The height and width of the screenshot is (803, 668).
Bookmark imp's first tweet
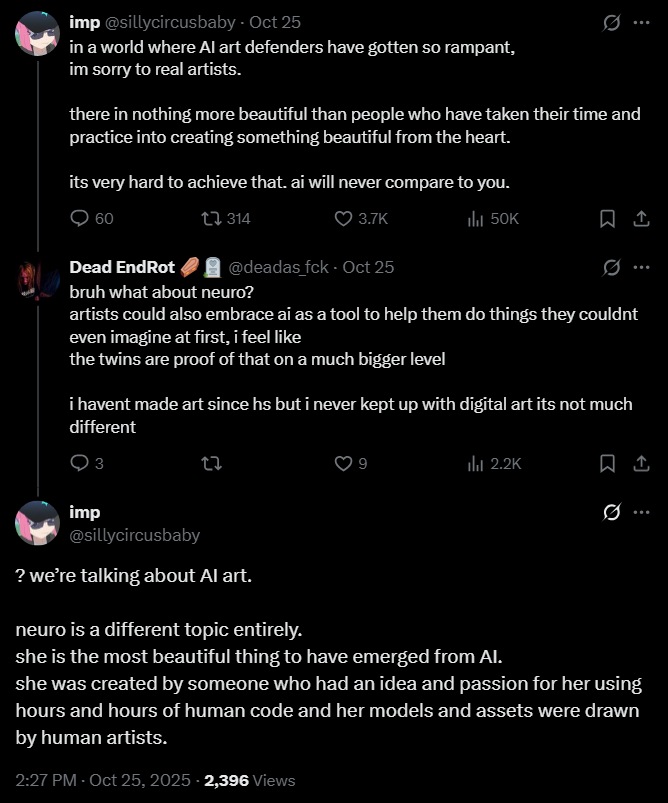607,218
